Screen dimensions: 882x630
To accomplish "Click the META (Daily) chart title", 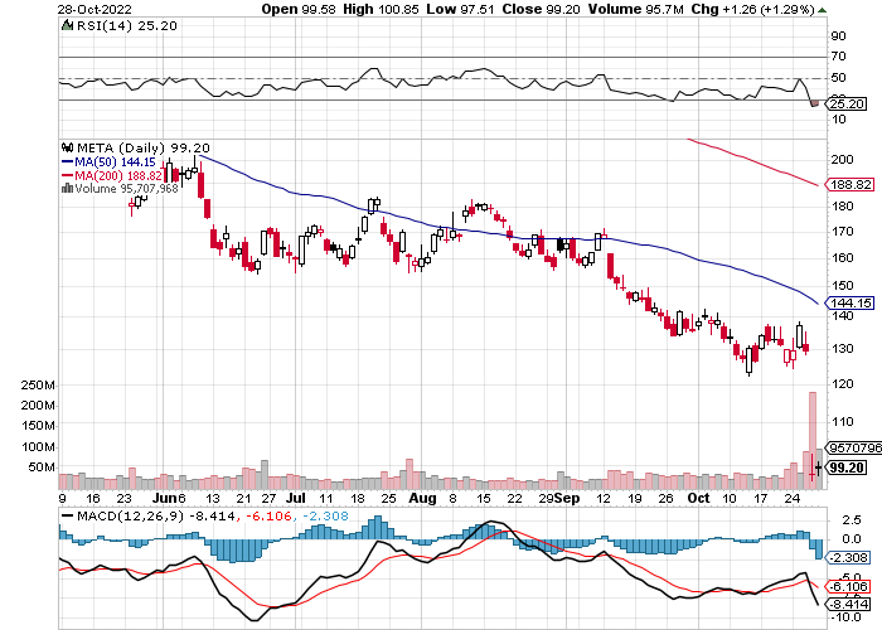I will click(126, 144).
